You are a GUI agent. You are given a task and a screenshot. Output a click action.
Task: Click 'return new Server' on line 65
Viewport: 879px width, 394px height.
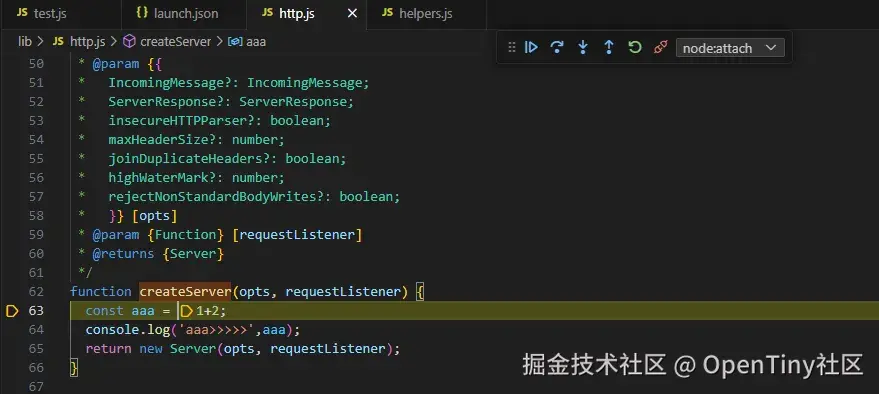point(150,349)
